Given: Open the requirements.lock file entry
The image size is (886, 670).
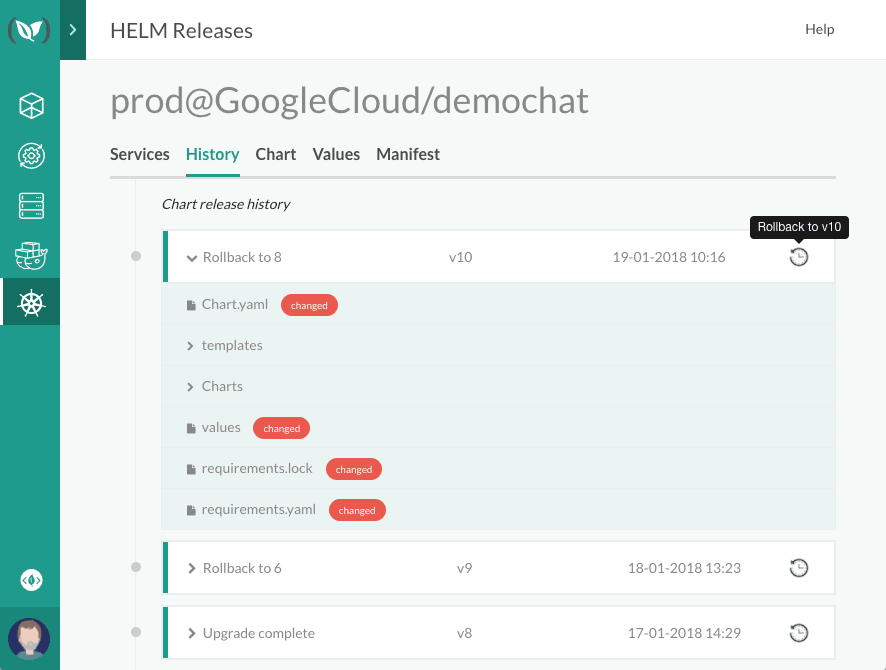Looking at the screenshot, I should pyautogui.click(x=256, y=468).
